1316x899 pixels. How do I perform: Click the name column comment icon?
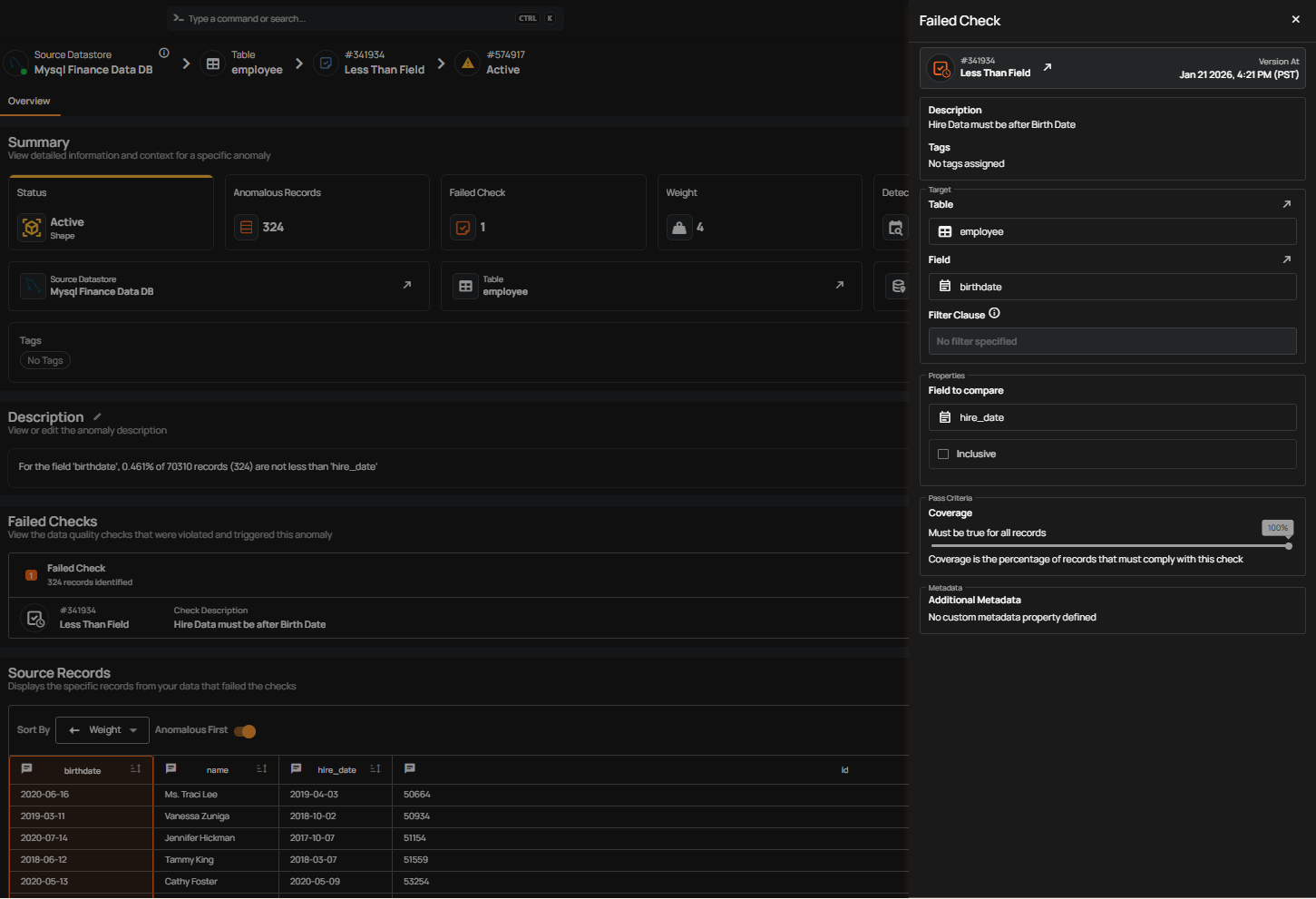click(171, 768)
